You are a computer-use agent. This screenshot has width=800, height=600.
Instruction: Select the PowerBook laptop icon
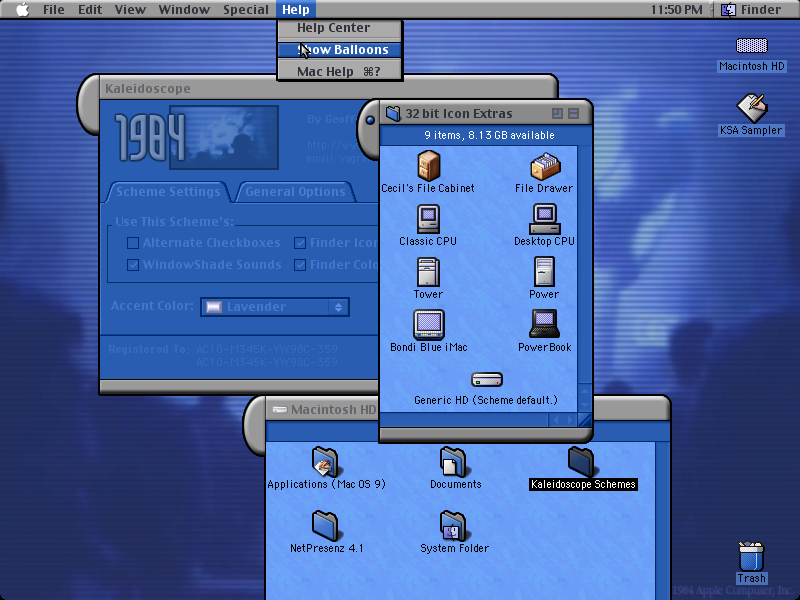click(544, 324)
